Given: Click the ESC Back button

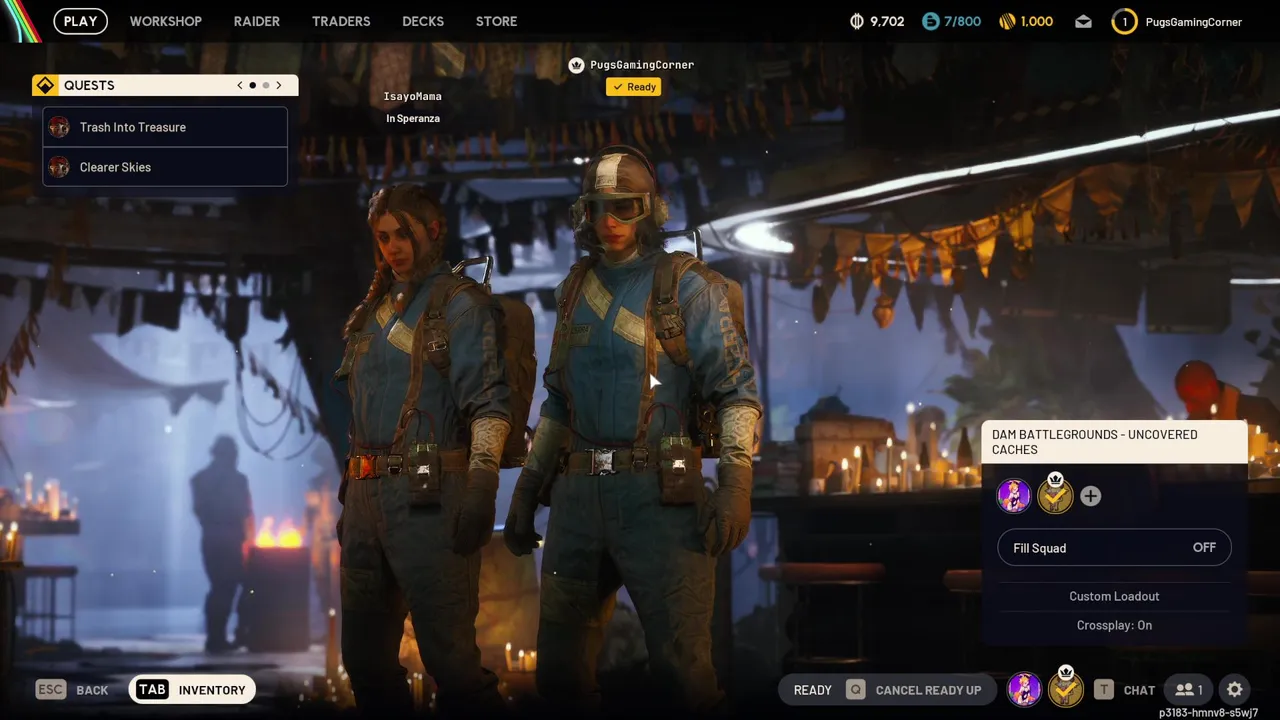Looking at the screenshot, I should (72, 690).
